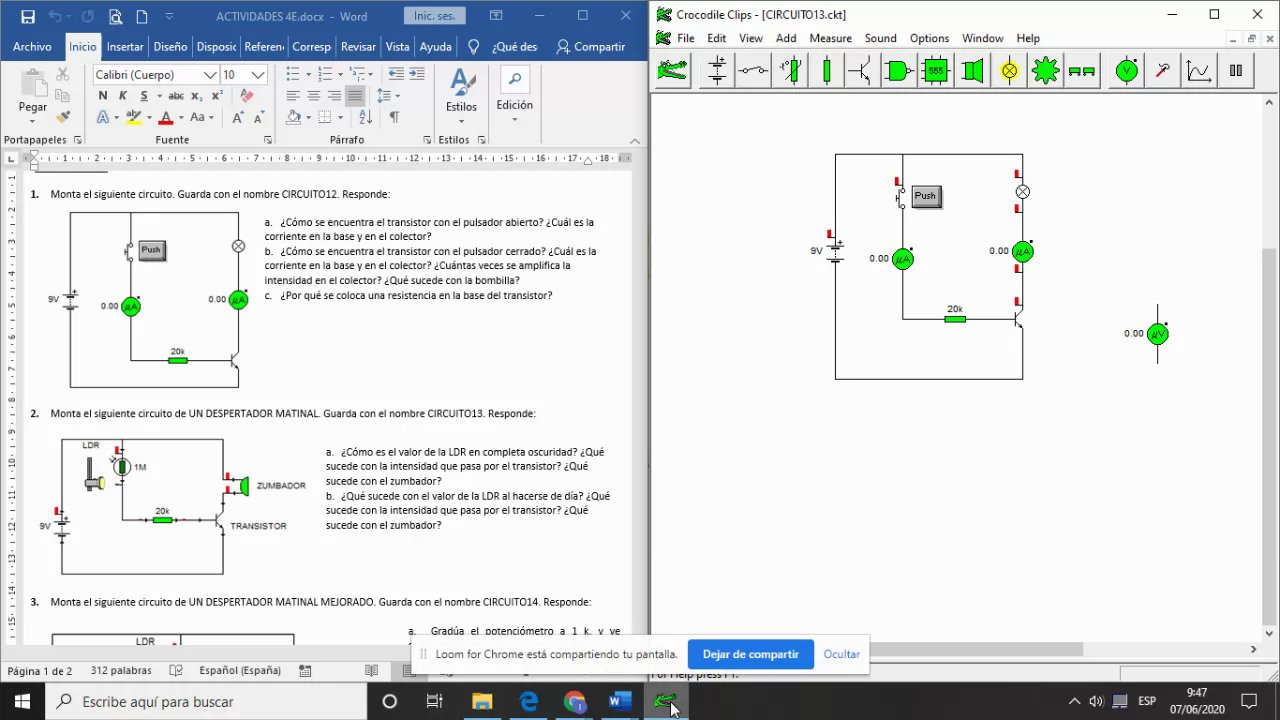Click the ¿Qué des search box in Word
Screen dimensions: 1280x720
(x=514, y=47)
